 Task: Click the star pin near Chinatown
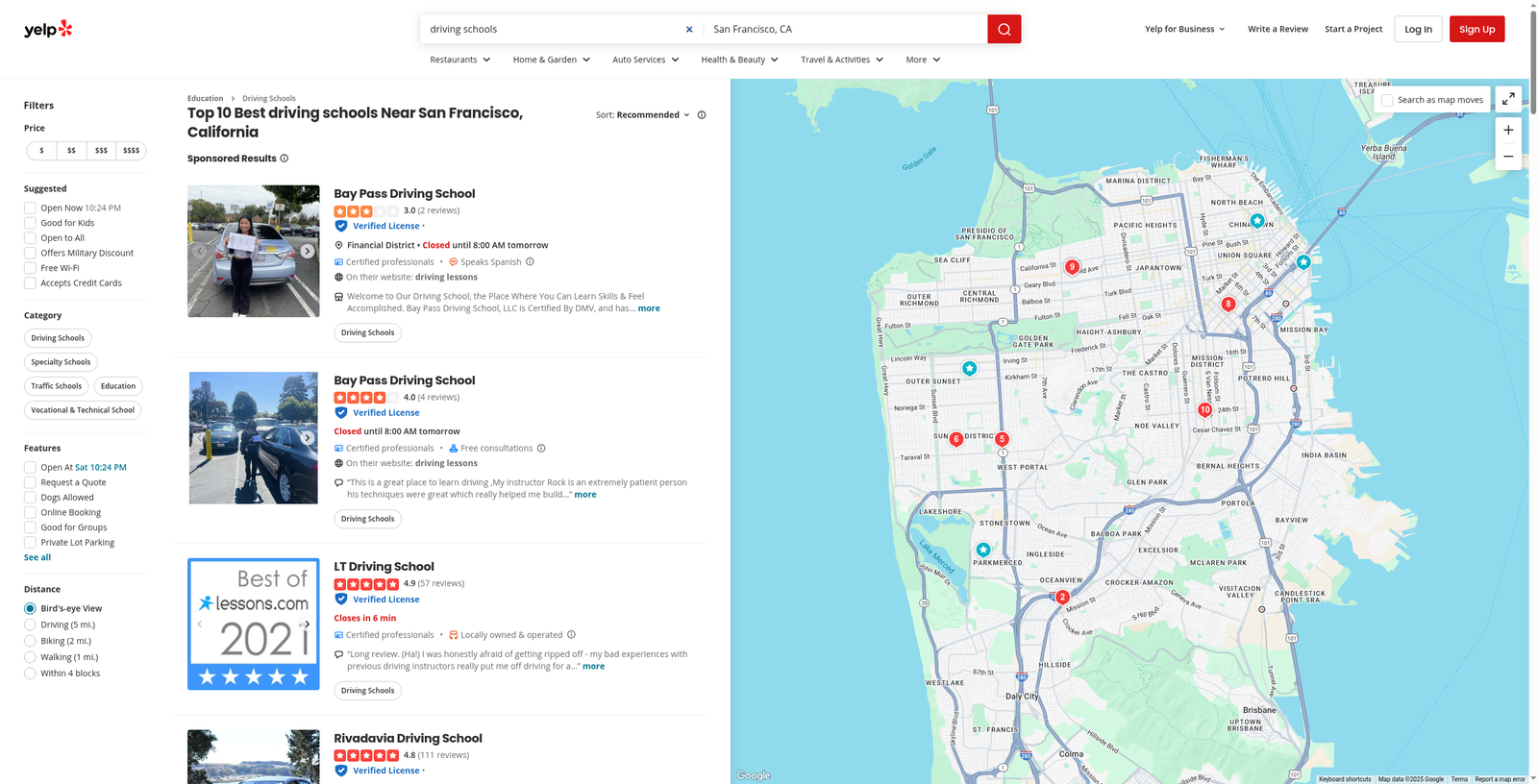point(1256,221)
